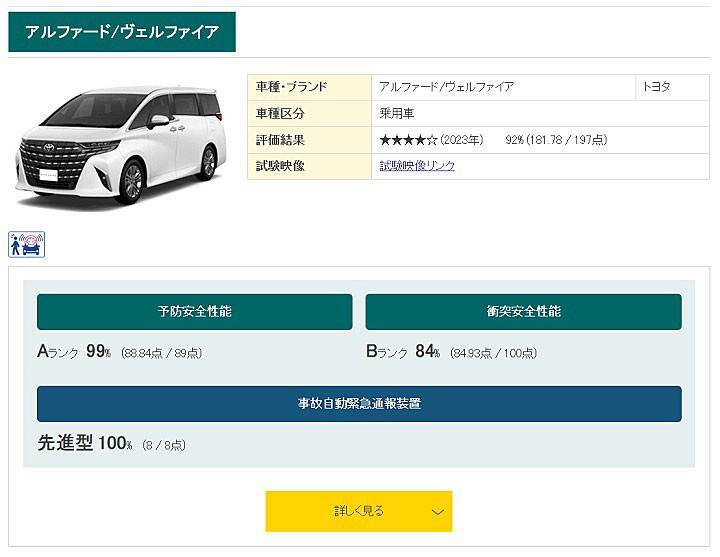Click the 車種・ブランド row label
The width and height of the screenshot is (720, 557).
[x=292, y=87]
